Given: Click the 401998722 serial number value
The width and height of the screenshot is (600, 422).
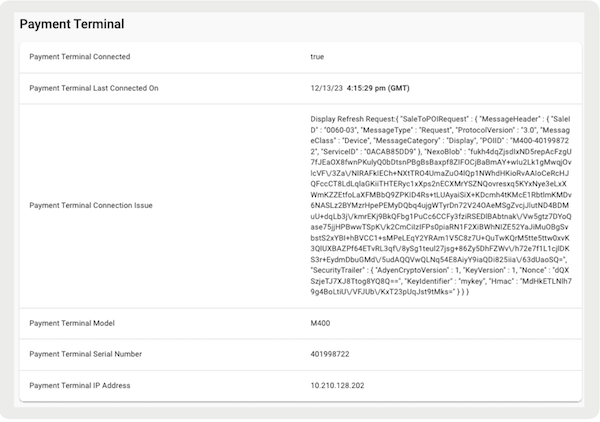Looking at the screenshot, I should coord(330,354).
